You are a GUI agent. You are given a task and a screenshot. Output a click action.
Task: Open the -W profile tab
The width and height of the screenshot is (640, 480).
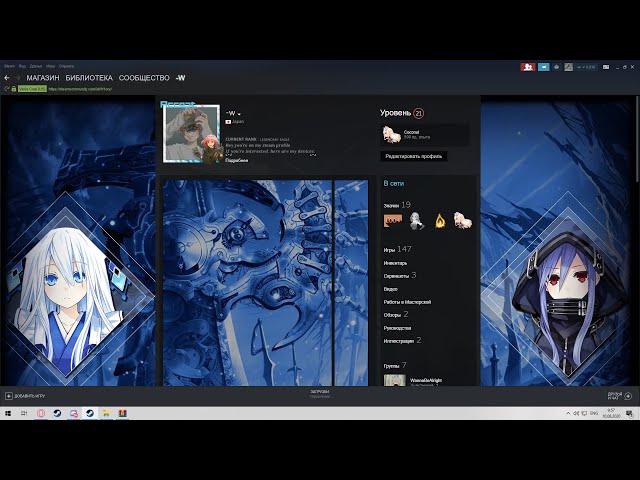coord(180,78)
